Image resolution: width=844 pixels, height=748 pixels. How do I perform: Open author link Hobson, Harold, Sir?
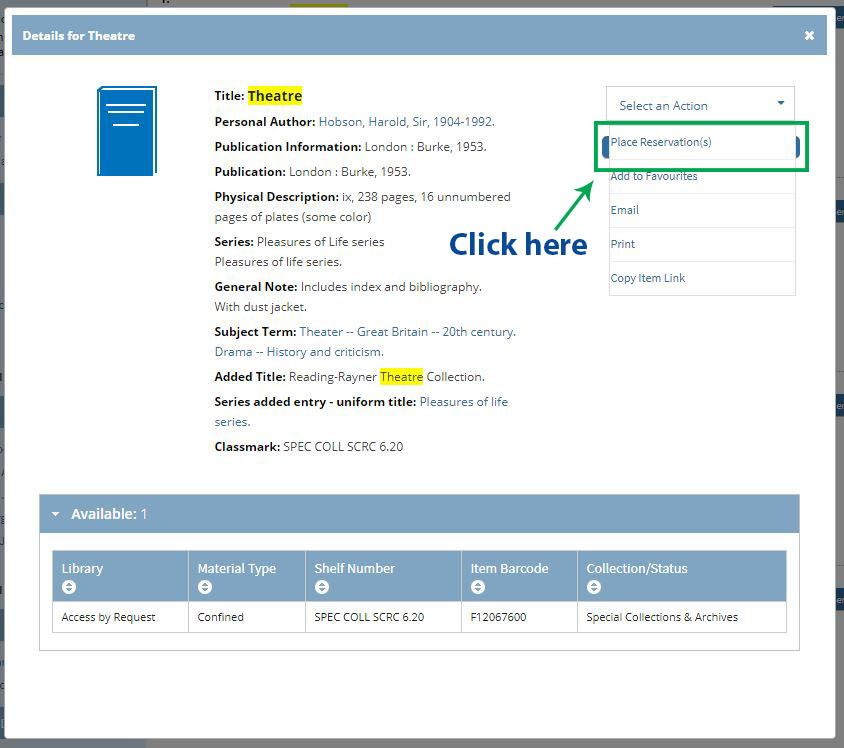(x=406, y=122)
